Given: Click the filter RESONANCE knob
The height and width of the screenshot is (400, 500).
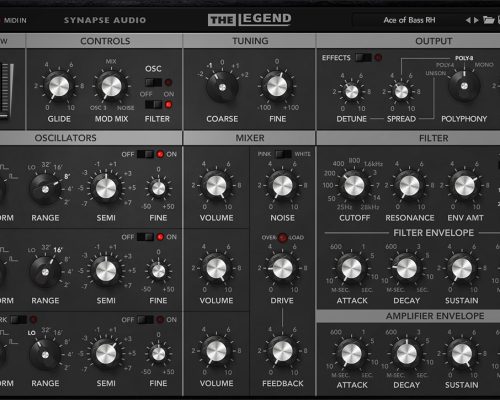Looking at the screenshot, I should [409, 185].
